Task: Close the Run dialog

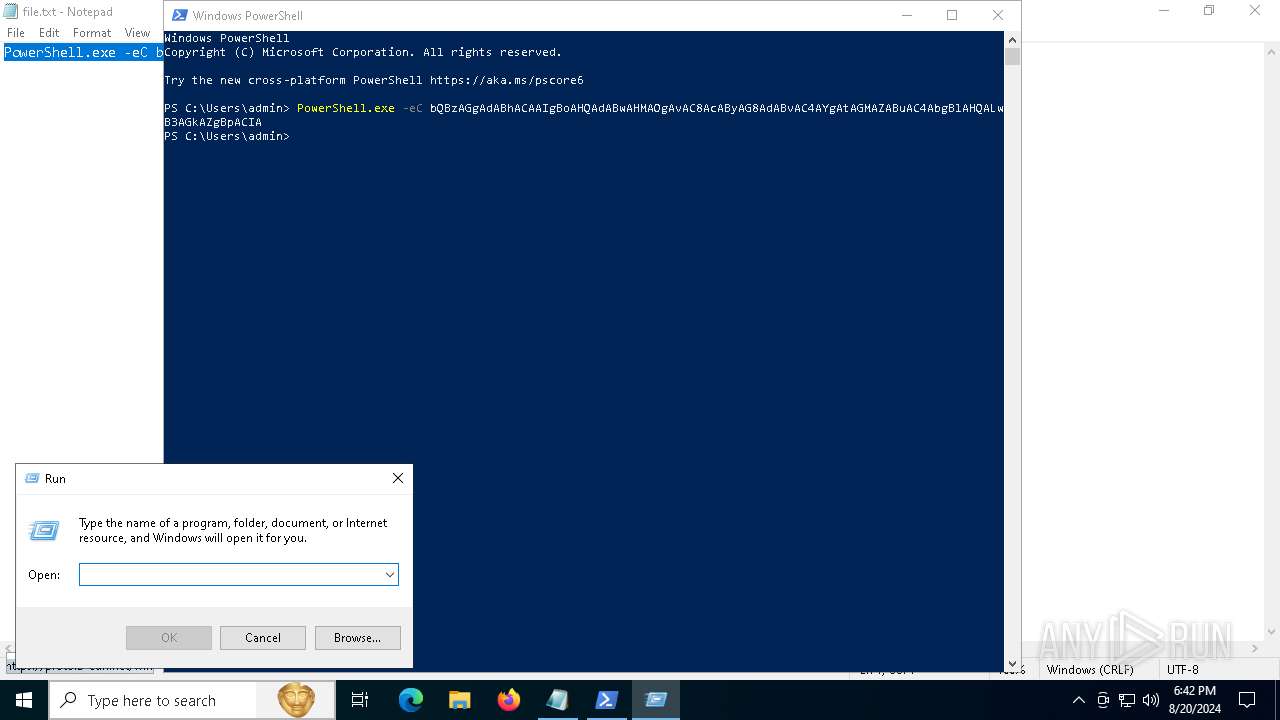Action: (398, 479)
